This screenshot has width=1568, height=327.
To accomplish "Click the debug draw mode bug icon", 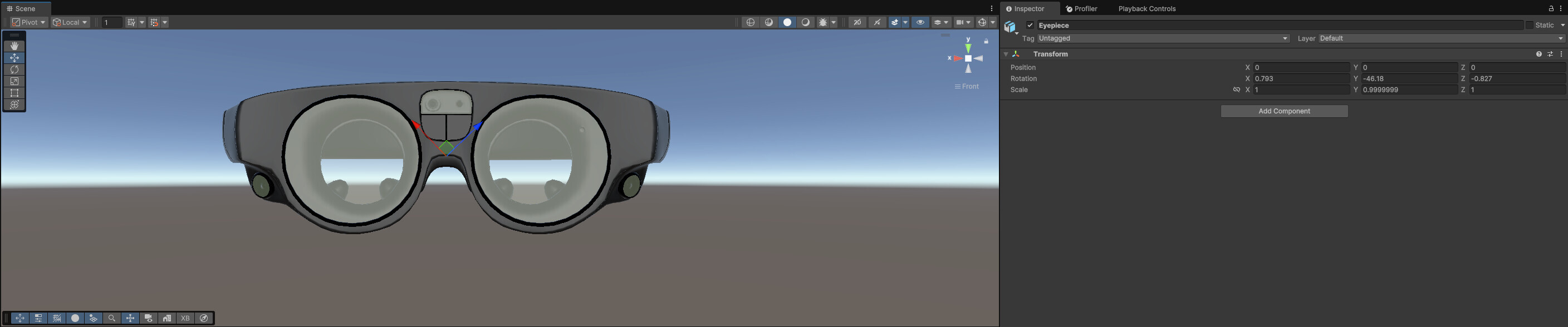I will coord(822,22).
